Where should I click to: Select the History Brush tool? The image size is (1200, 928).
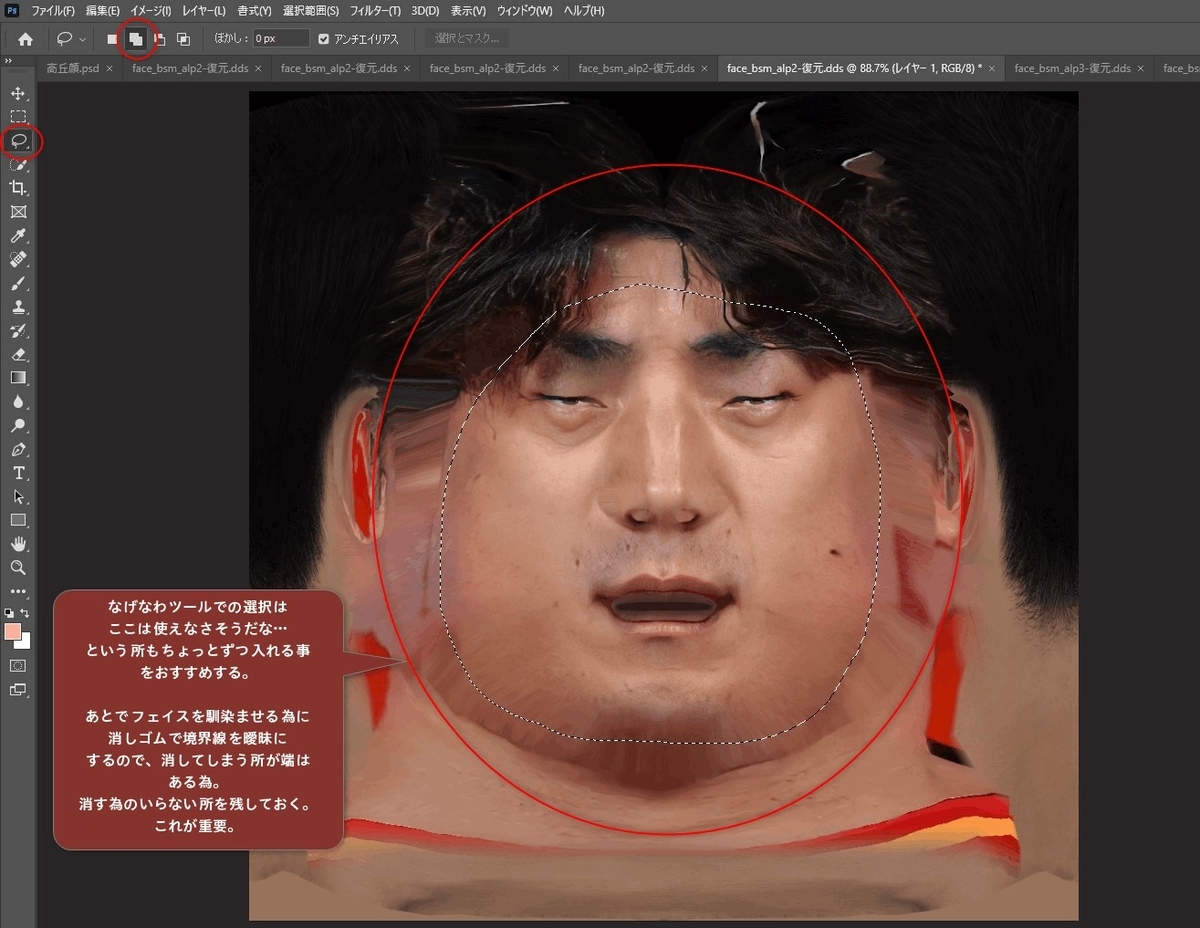(18, 330)
